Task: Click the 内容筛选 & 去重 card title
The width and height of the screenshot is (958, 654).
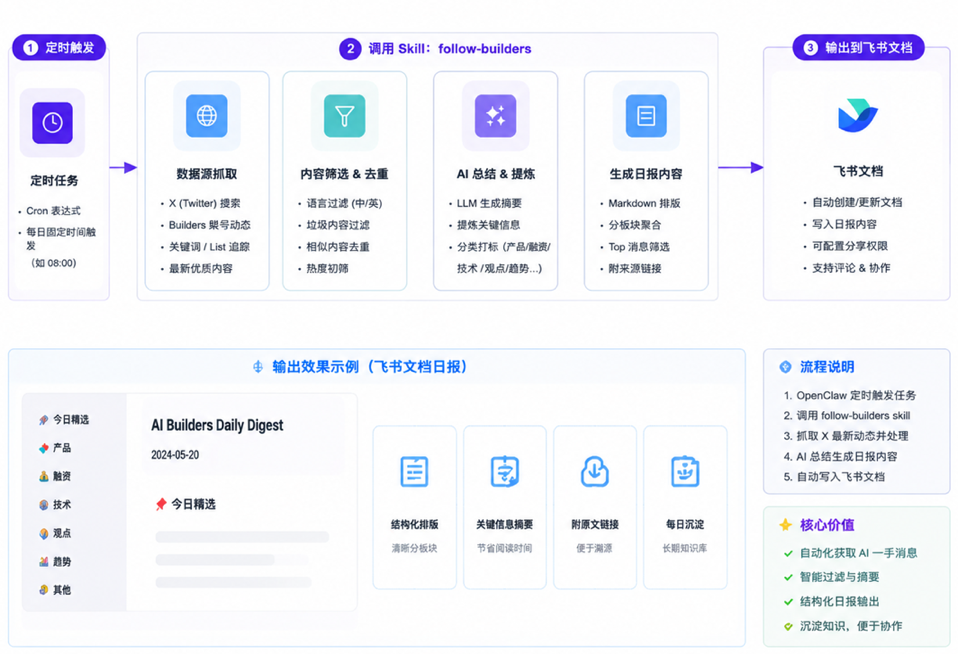Action: tap(345, 174)
